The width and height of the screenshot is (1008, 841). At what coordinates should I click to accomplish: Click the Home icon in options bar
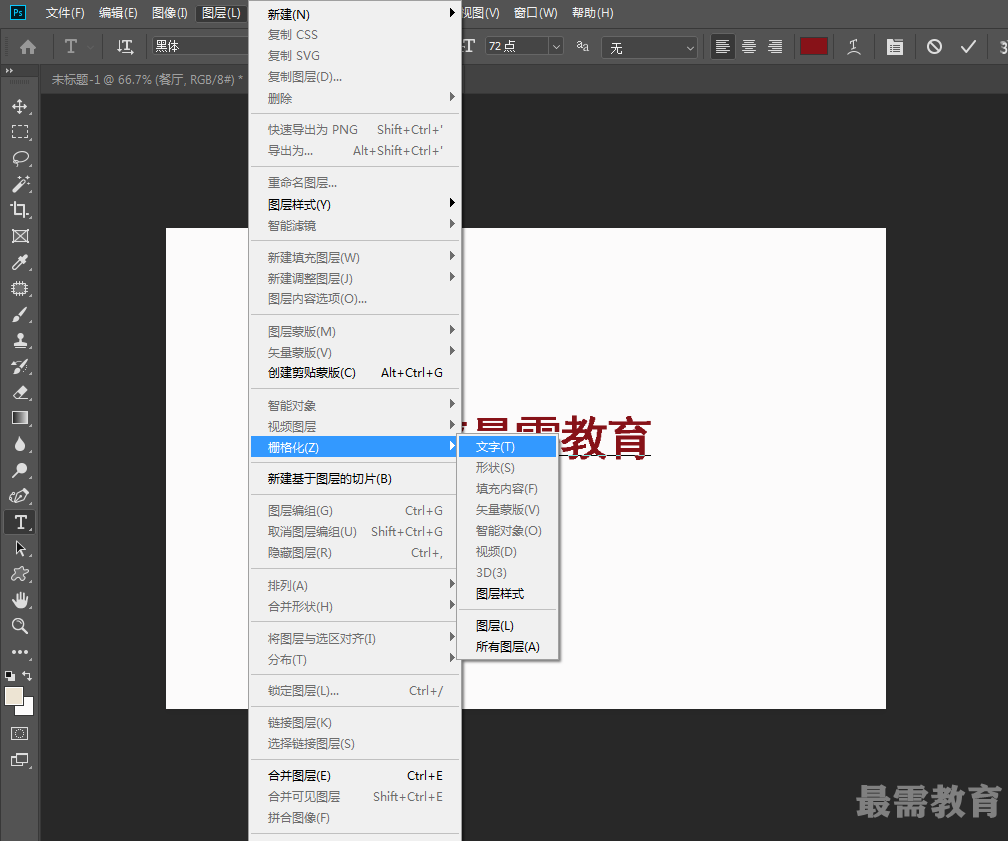(x=28, y=47)
